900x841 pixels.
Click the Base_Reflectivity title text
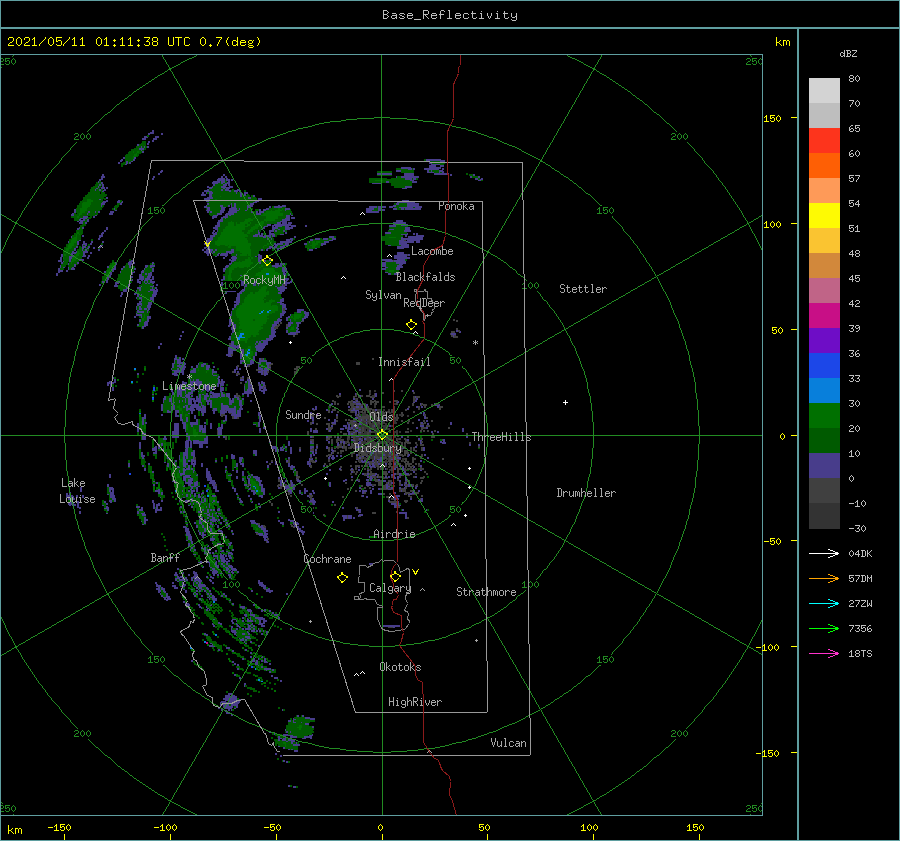click(x=450, y=15)
